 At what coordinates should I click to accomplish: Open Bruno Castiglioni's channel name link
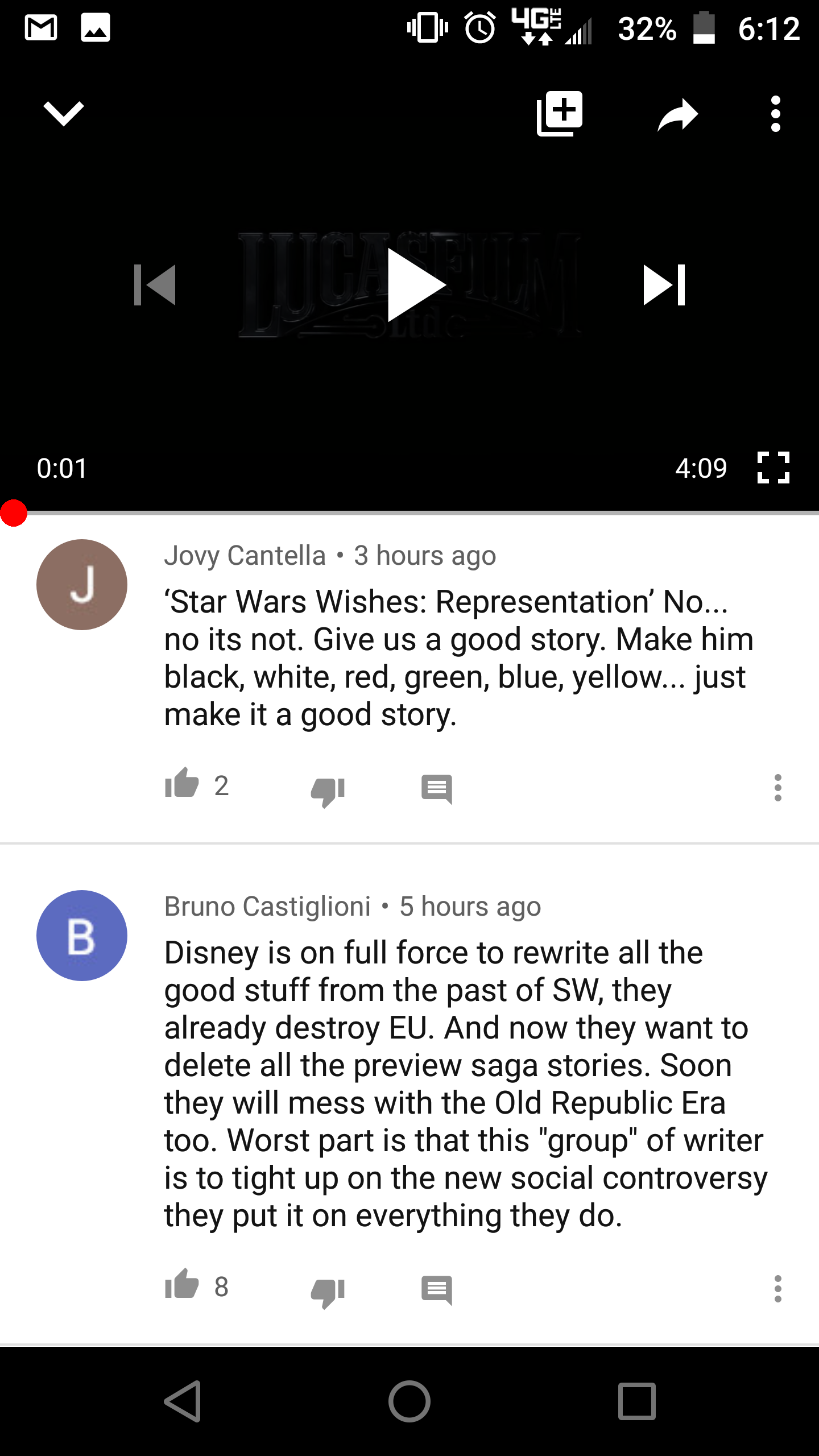click(267, 906)
